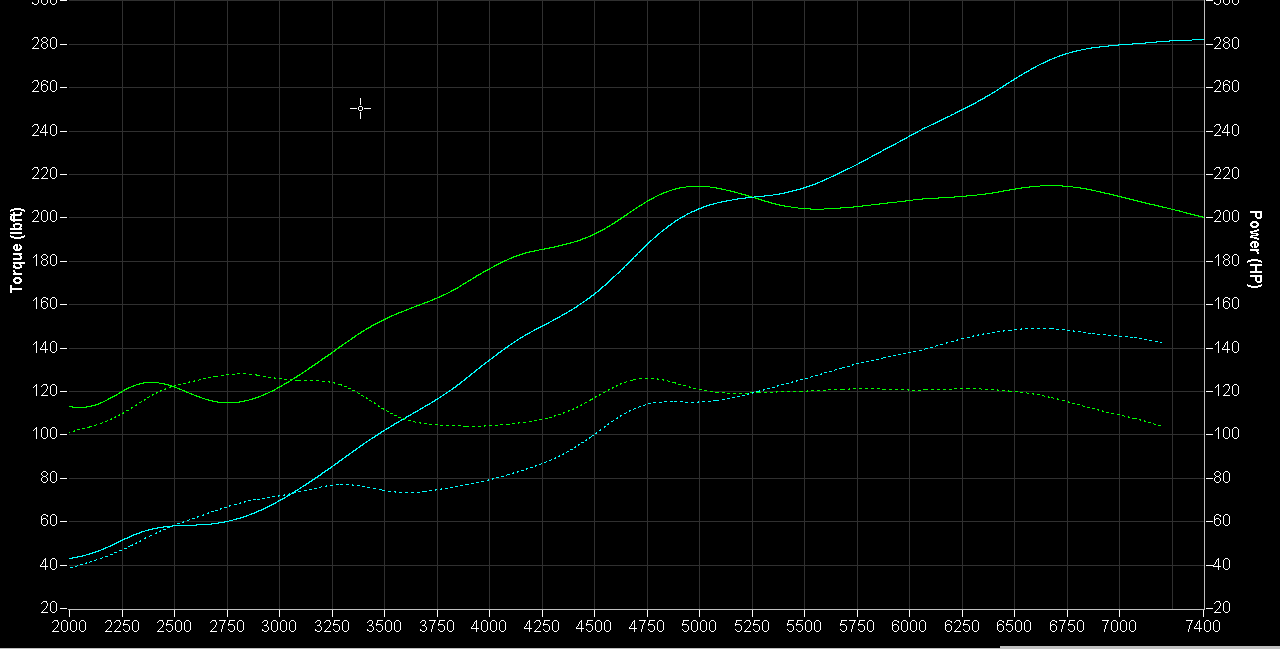
Task: Click the crosshair cursor marker on the chart
Action: pyautogui.click(x=361, y=109)
